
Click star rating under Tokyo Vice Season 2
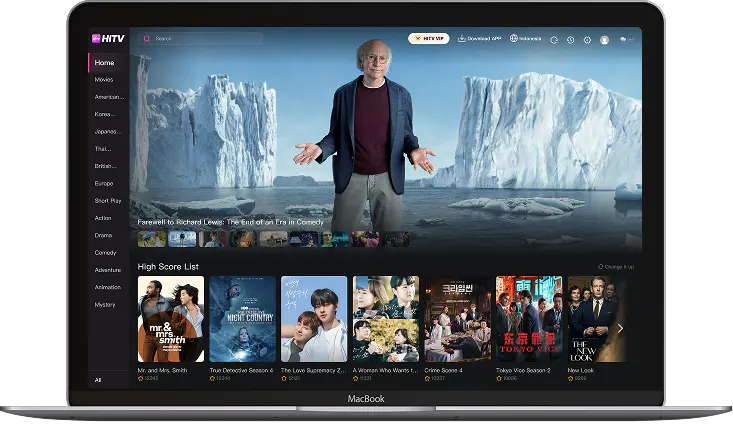tap(506, 378)
